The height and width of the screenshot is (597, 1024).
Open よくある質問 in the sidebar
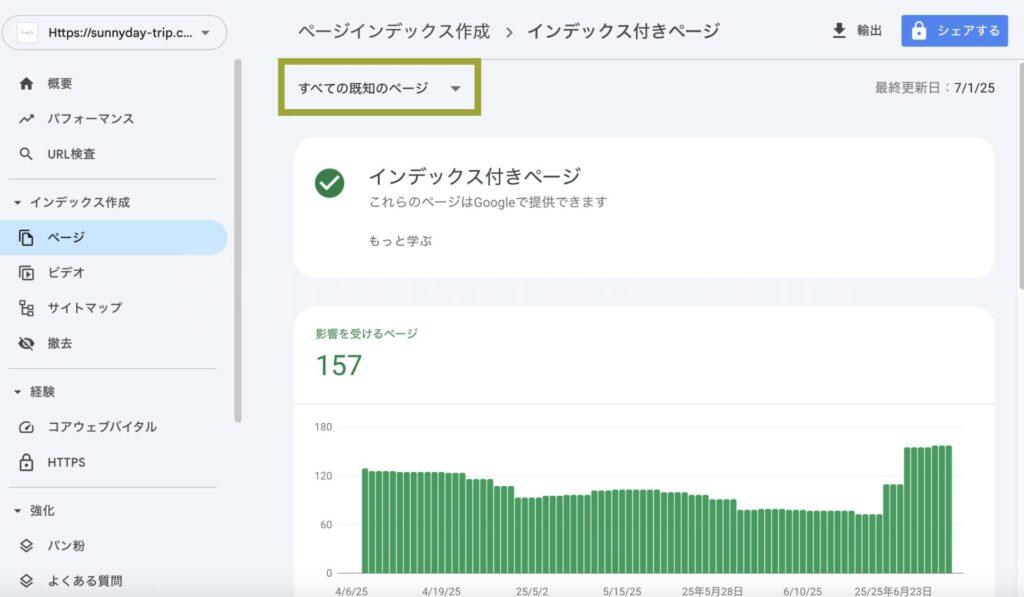click(85, 581)
